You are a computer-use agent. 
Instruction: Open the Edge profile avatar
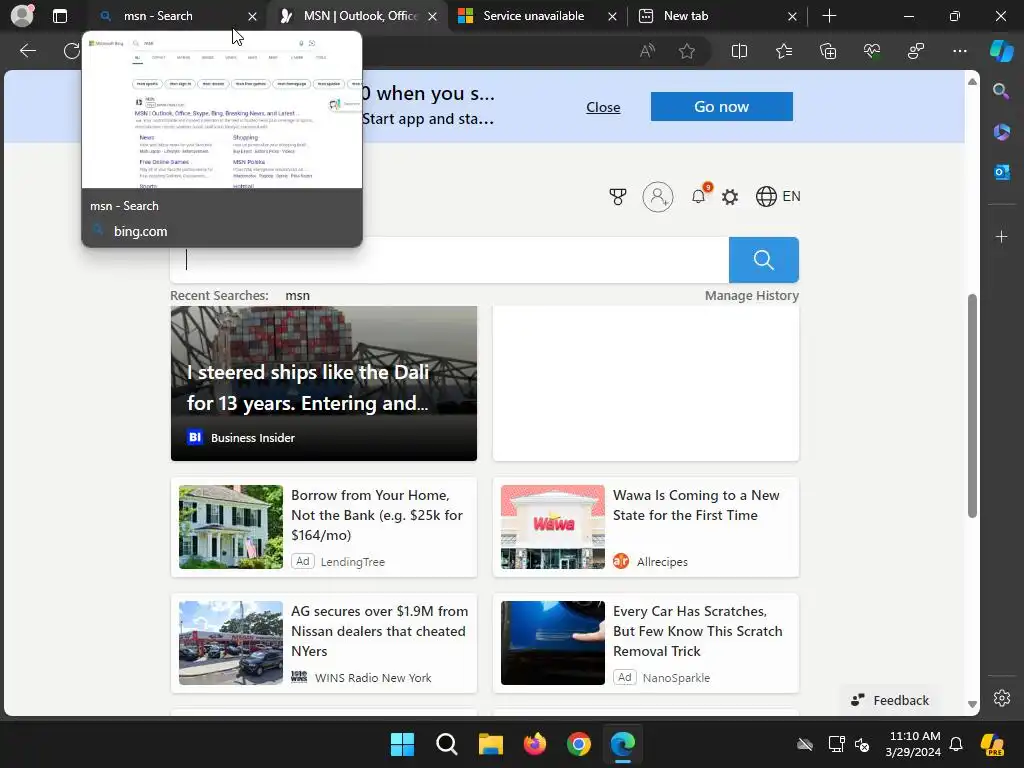[x=23, y=16]
